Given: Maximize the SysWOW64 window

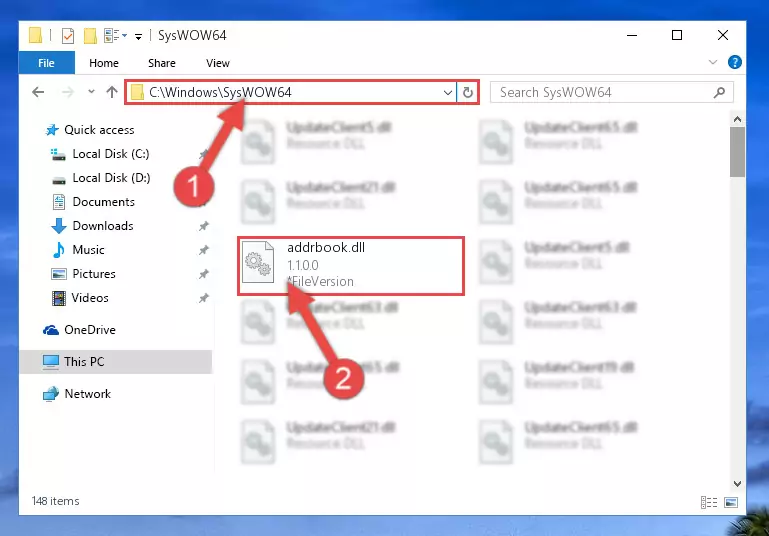Looking at the screenshot, I should coord(677,35).
